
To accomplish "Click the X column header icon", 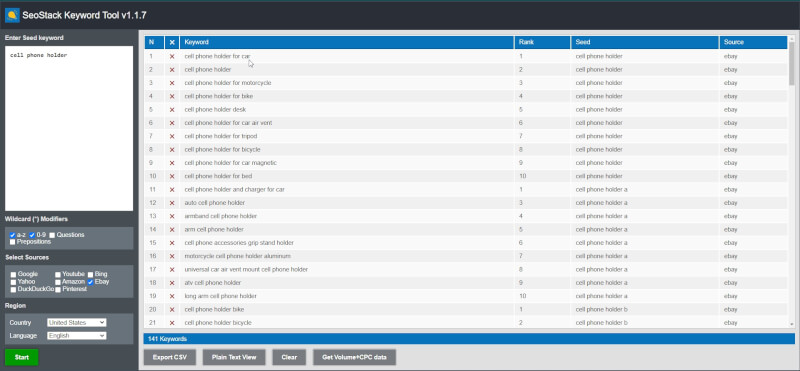I will coord(172,42).
